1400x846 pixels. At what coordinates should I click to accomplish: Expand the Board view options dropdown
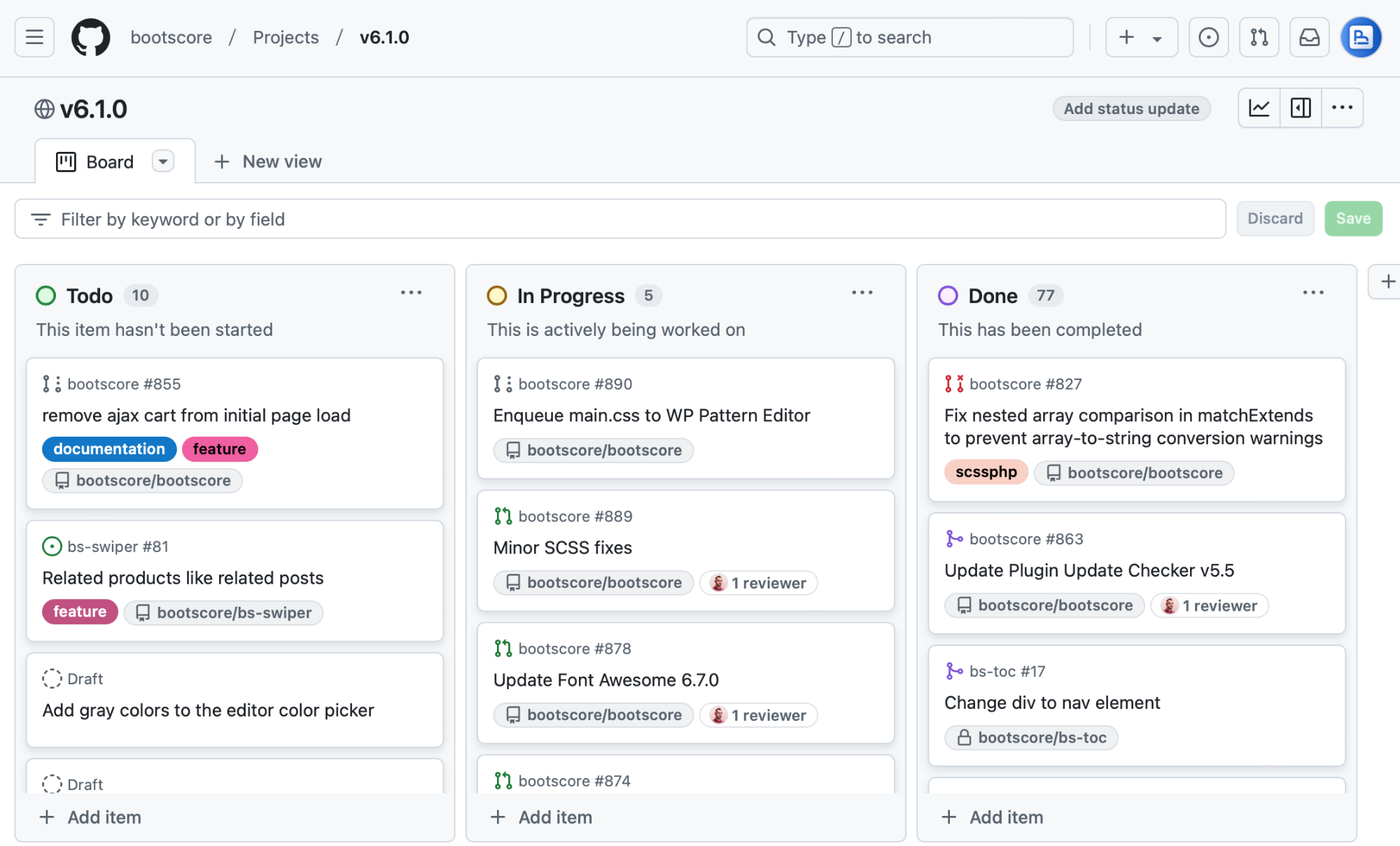tap(163, 162)
